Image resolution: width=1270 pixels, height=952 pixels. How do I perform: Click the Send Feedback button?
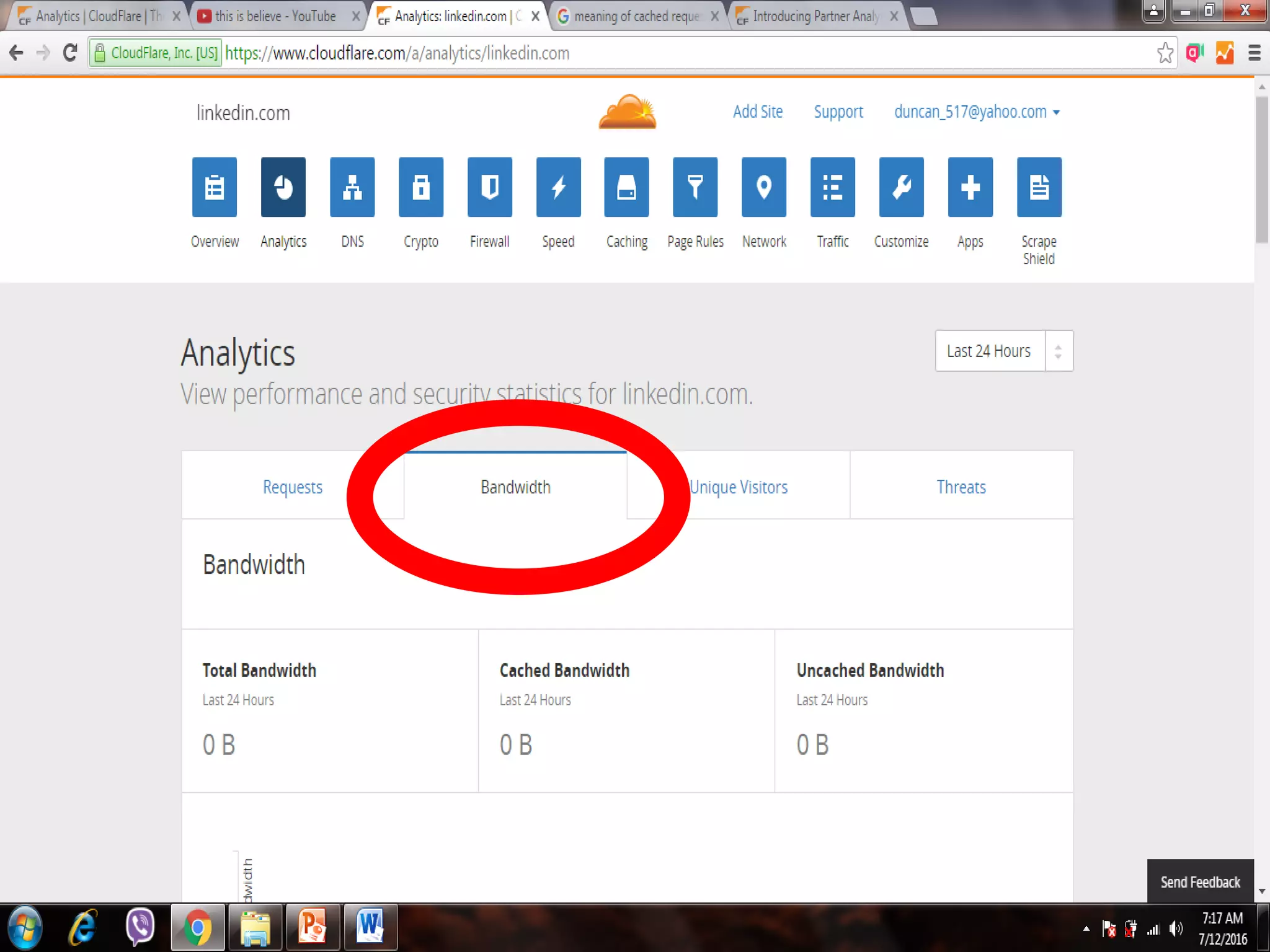pos(1200,881)
